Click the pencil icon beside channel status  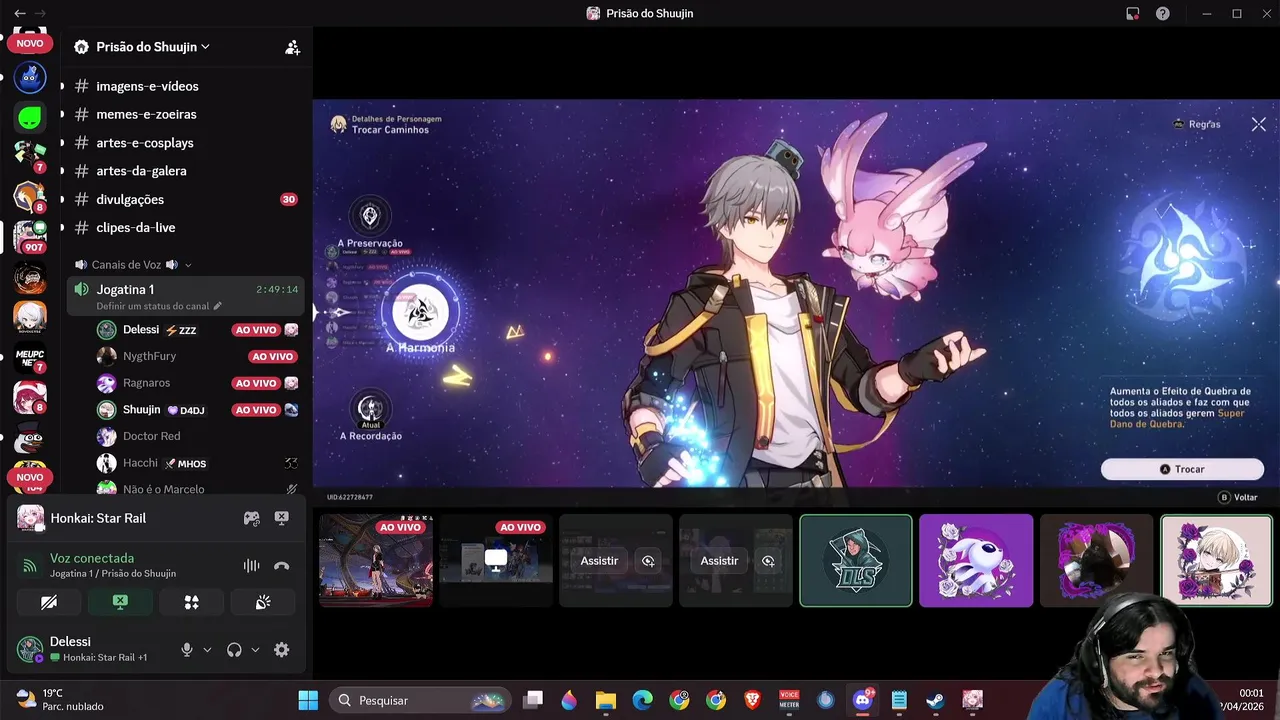218,306
